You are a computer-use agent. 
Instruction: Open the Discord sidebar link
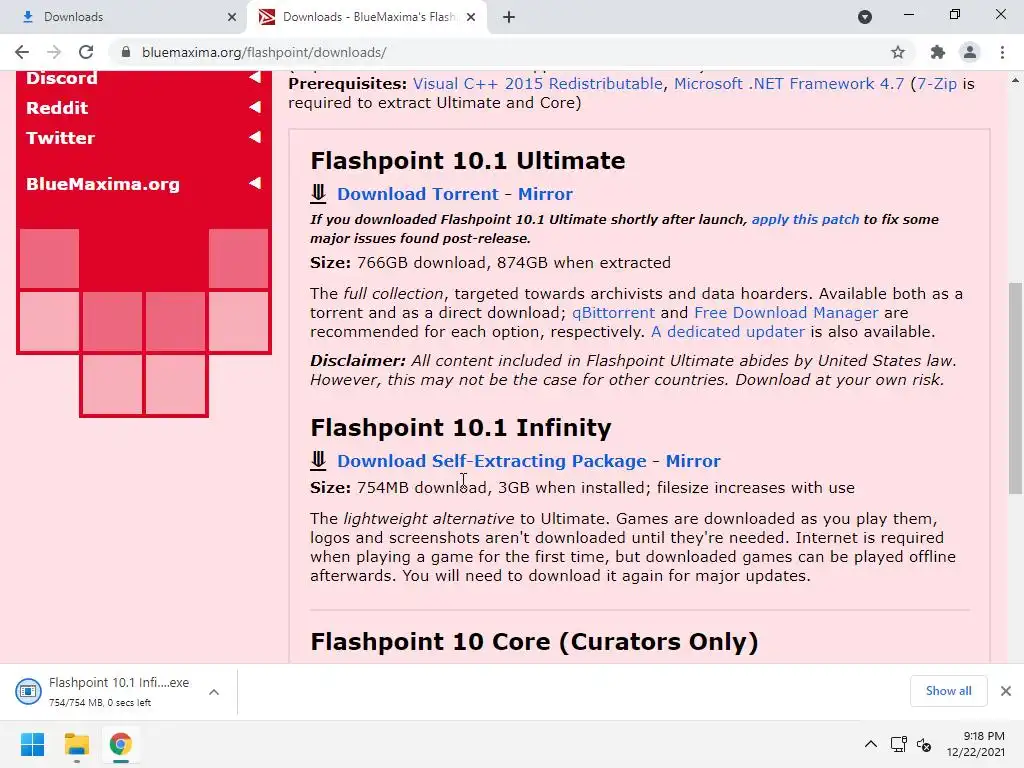pos(61,78)
